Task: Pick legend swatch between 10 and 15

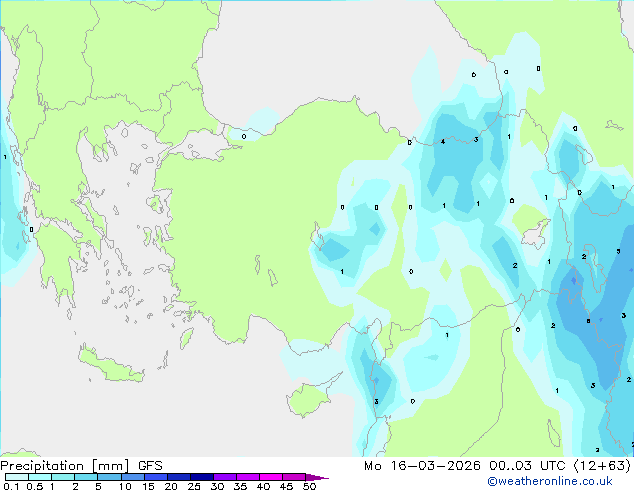Action: point(132,477)
